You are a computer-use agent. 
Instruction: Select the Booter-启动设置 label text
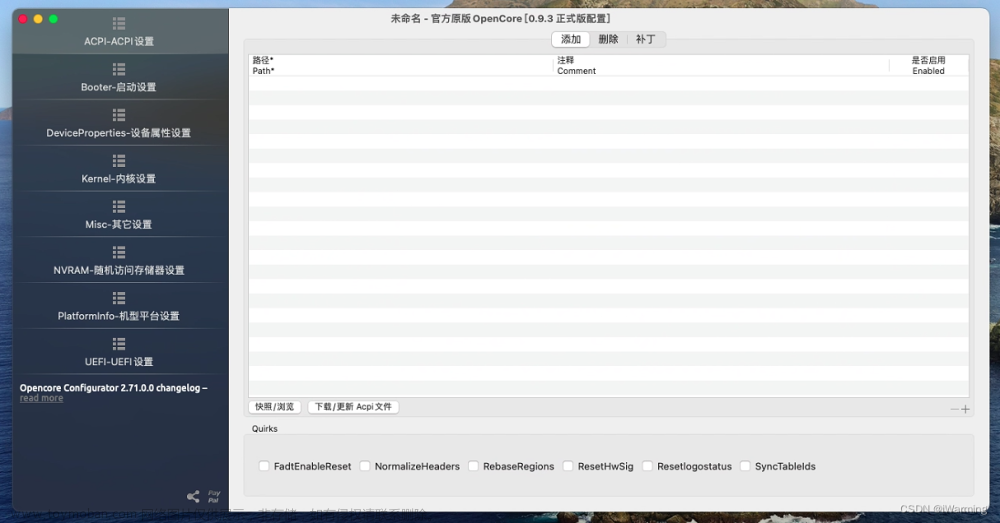click(x=119, y=87)
